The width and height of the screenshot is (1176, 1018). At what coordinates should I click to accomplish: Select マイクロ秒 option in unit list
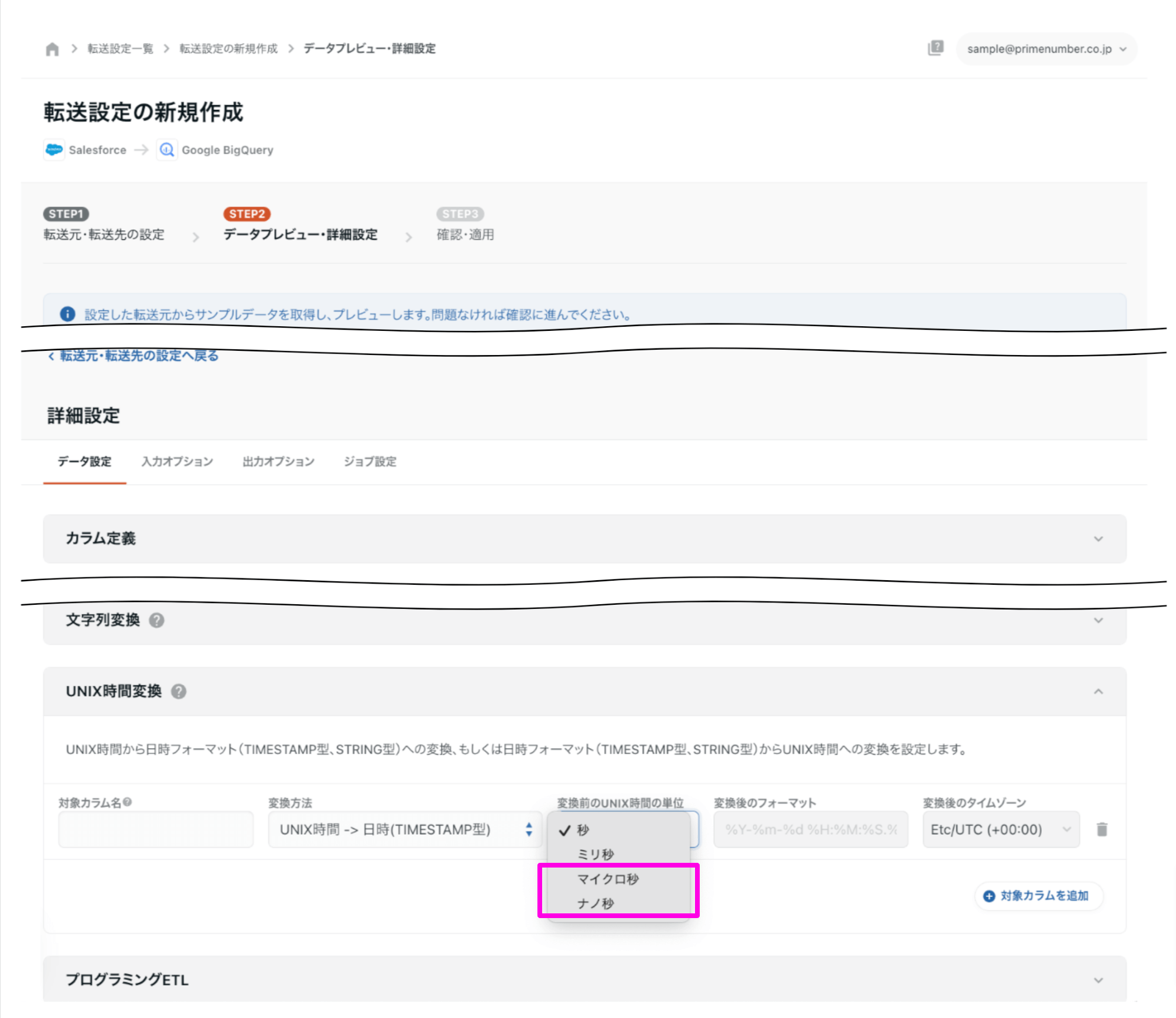click(x=619, y=879)
